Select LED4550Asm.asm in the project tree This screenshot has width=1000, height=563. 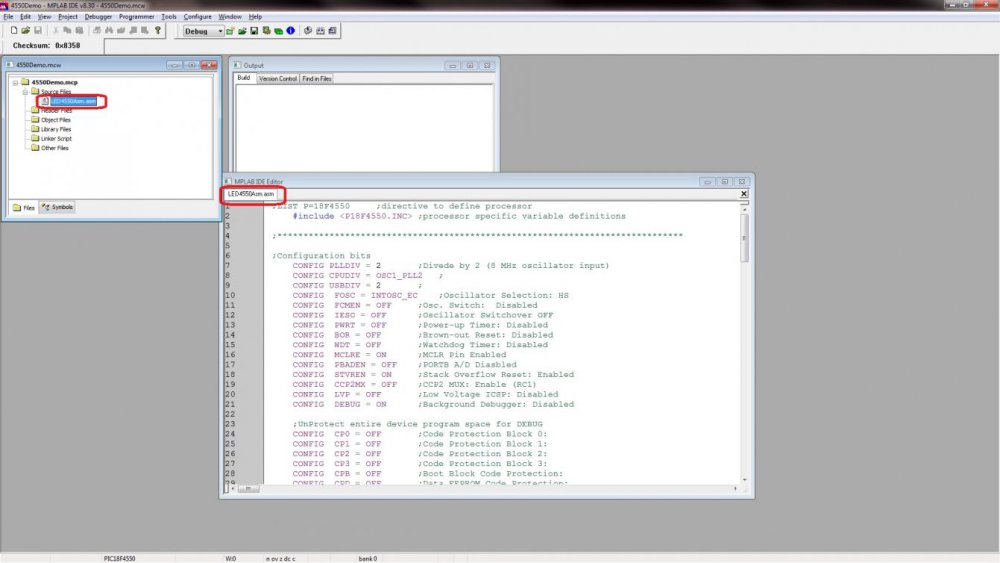coord(73,101)
